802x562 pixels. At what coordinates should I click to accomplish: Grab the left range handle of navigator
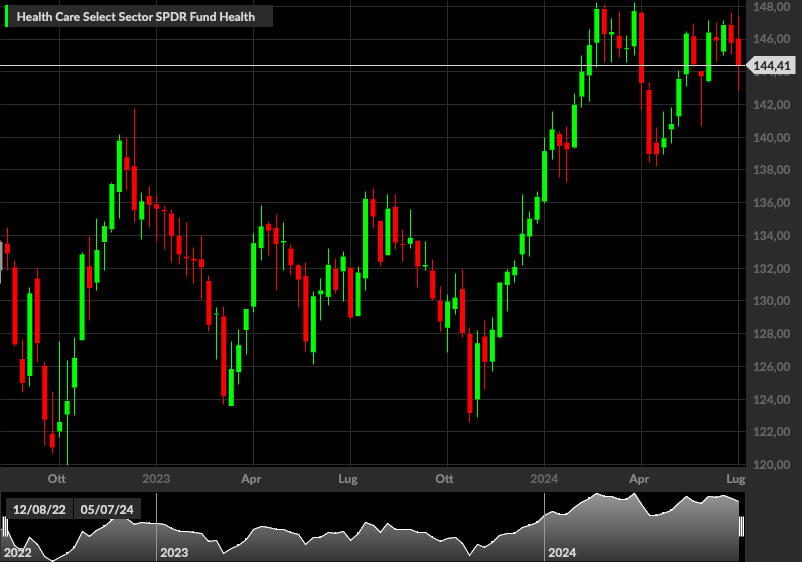pyautogui.click(x=5, y=527)
